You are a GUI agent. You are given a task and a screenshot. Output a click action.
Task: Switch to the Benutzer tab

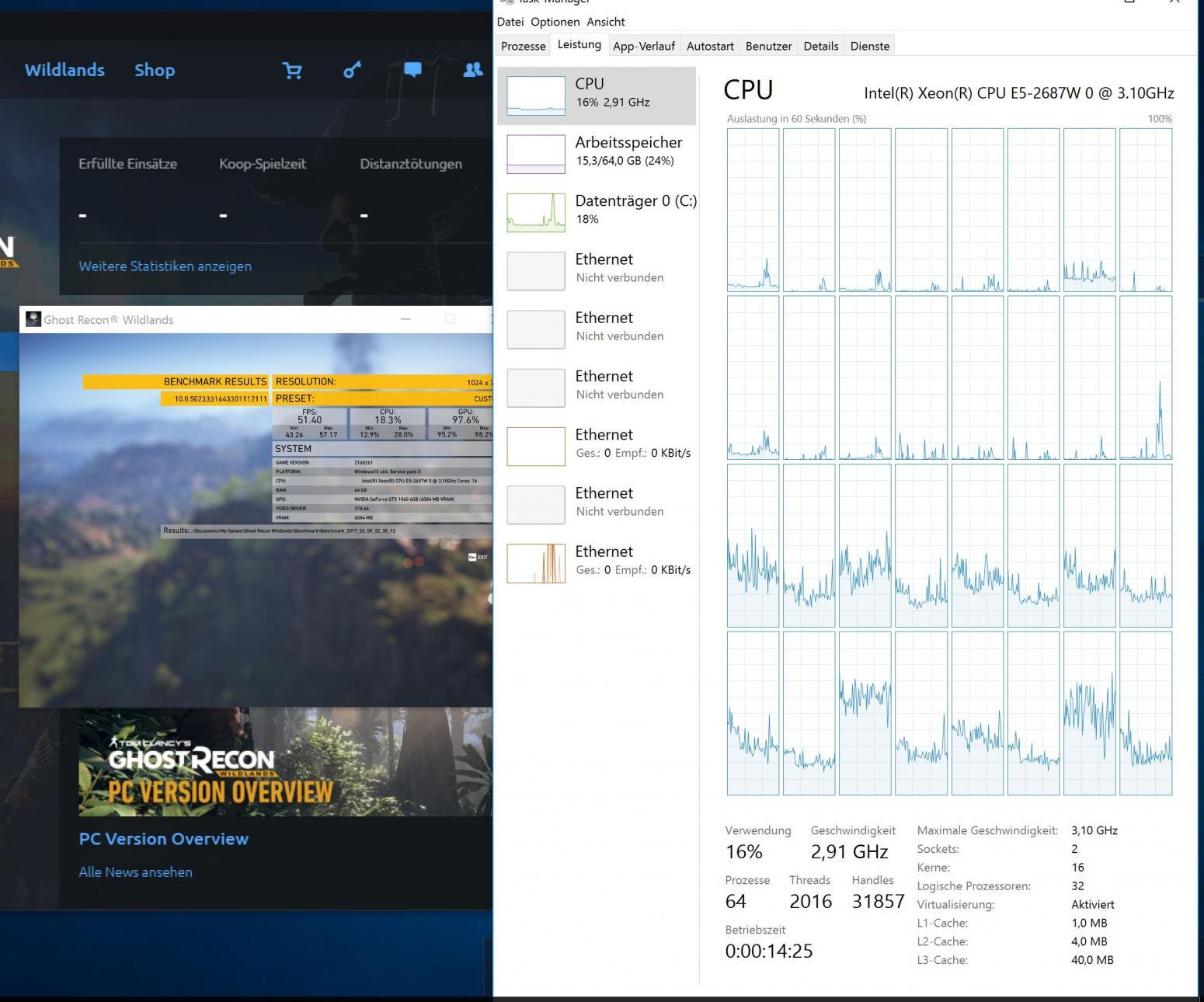pyautogui.click(x=769, y=46)
